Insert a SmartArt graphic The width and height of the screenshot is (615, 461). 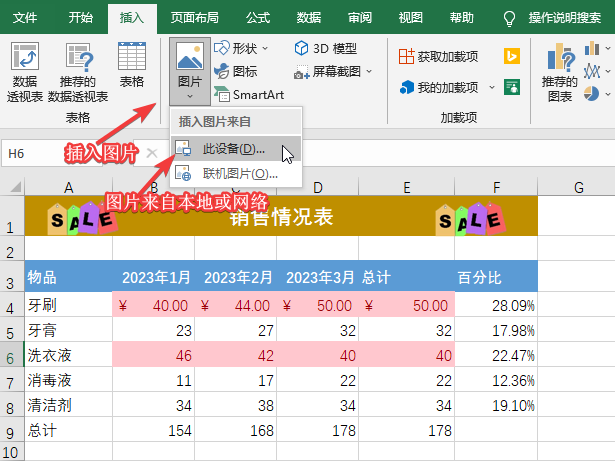(249, 94)
